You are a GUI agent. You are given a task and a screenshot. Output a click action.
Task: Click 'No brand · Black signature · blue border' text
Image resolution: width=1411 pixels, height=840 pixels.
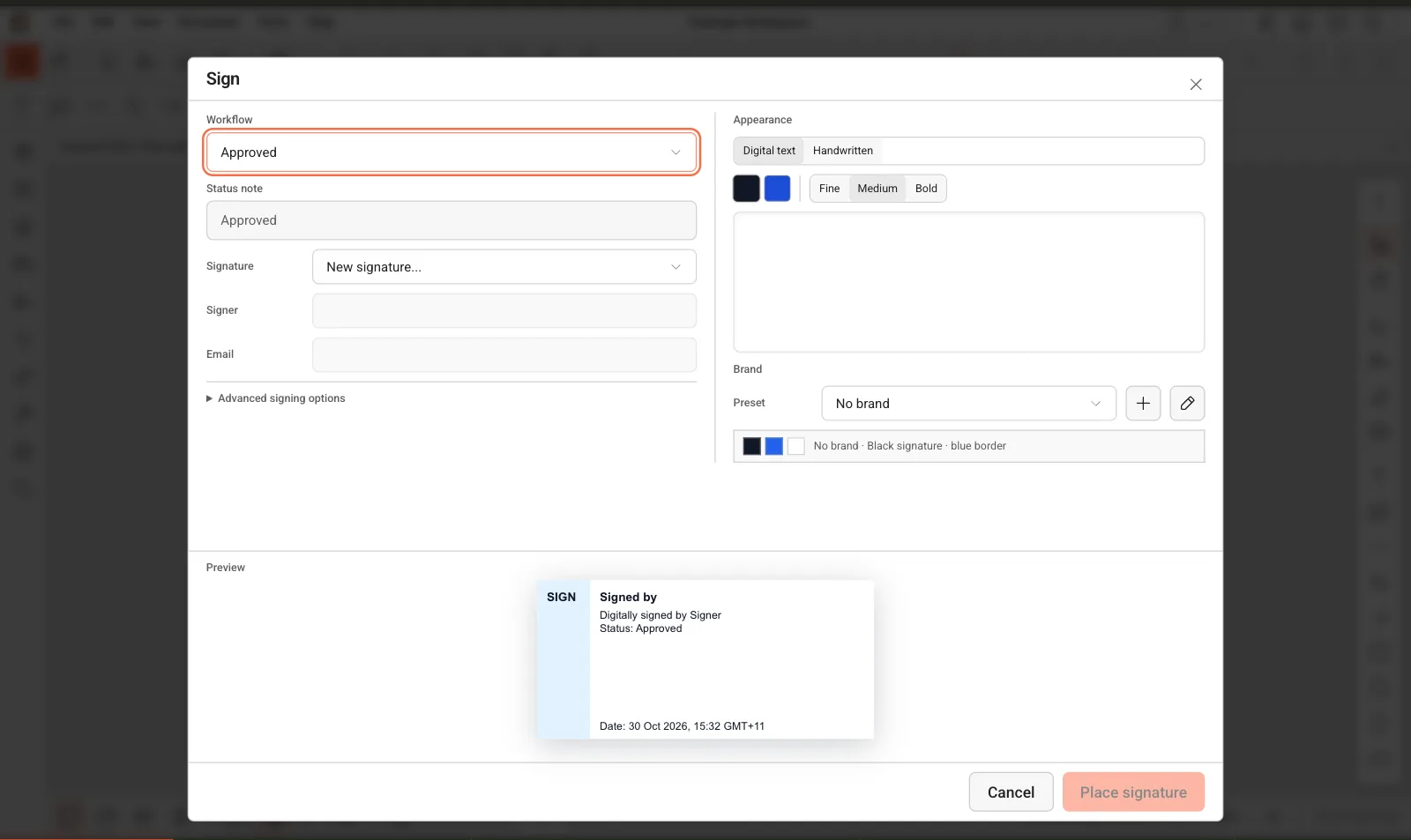(x=909, y=446)
